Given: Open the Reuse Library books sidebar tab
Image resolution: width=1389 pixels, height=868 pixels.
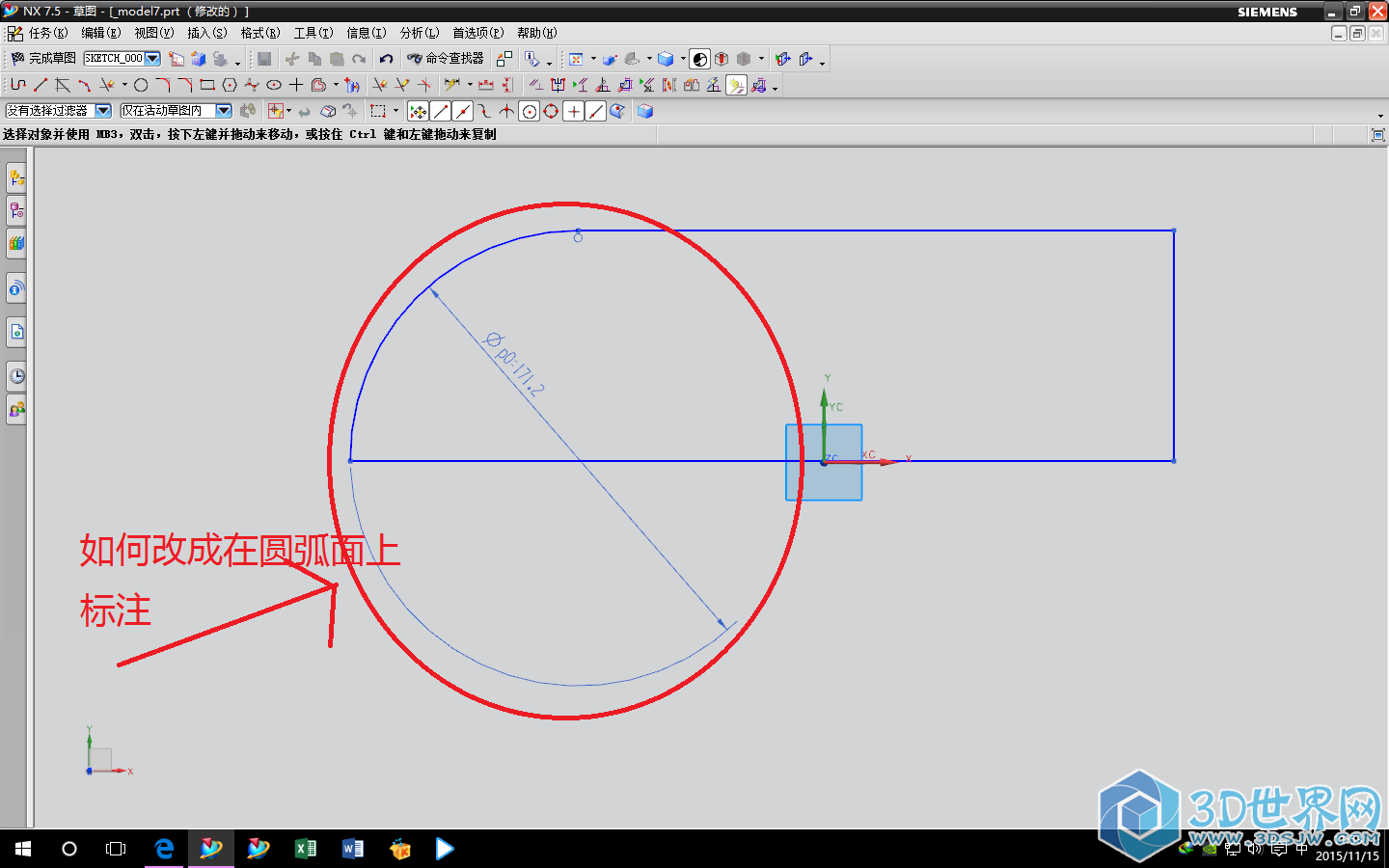Looking at the screenshot, I should 16,243.
